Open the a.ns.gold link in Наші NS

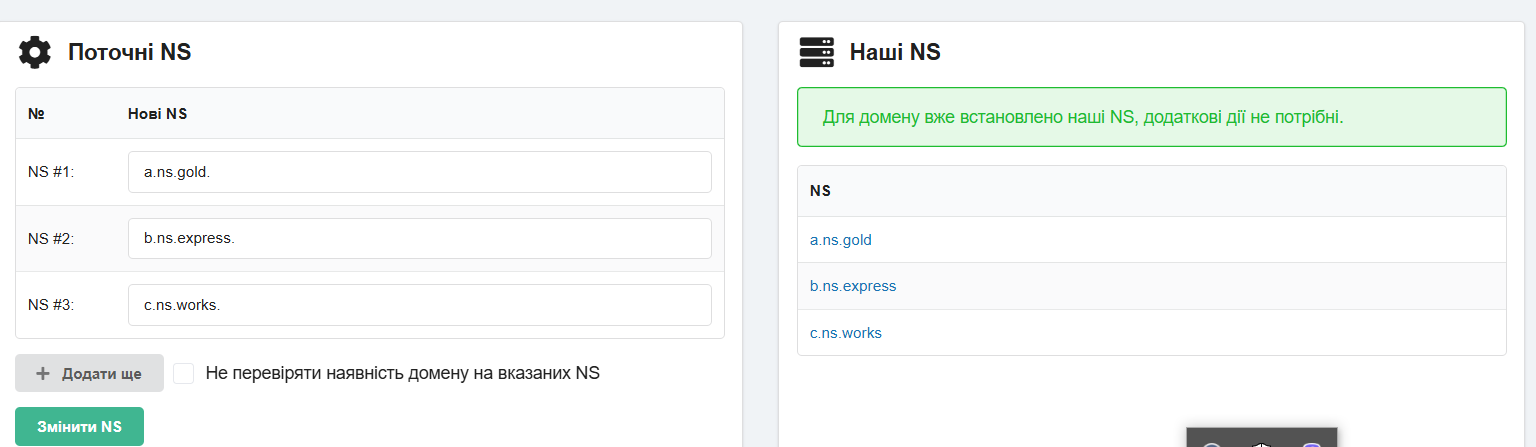click(841, 240)
